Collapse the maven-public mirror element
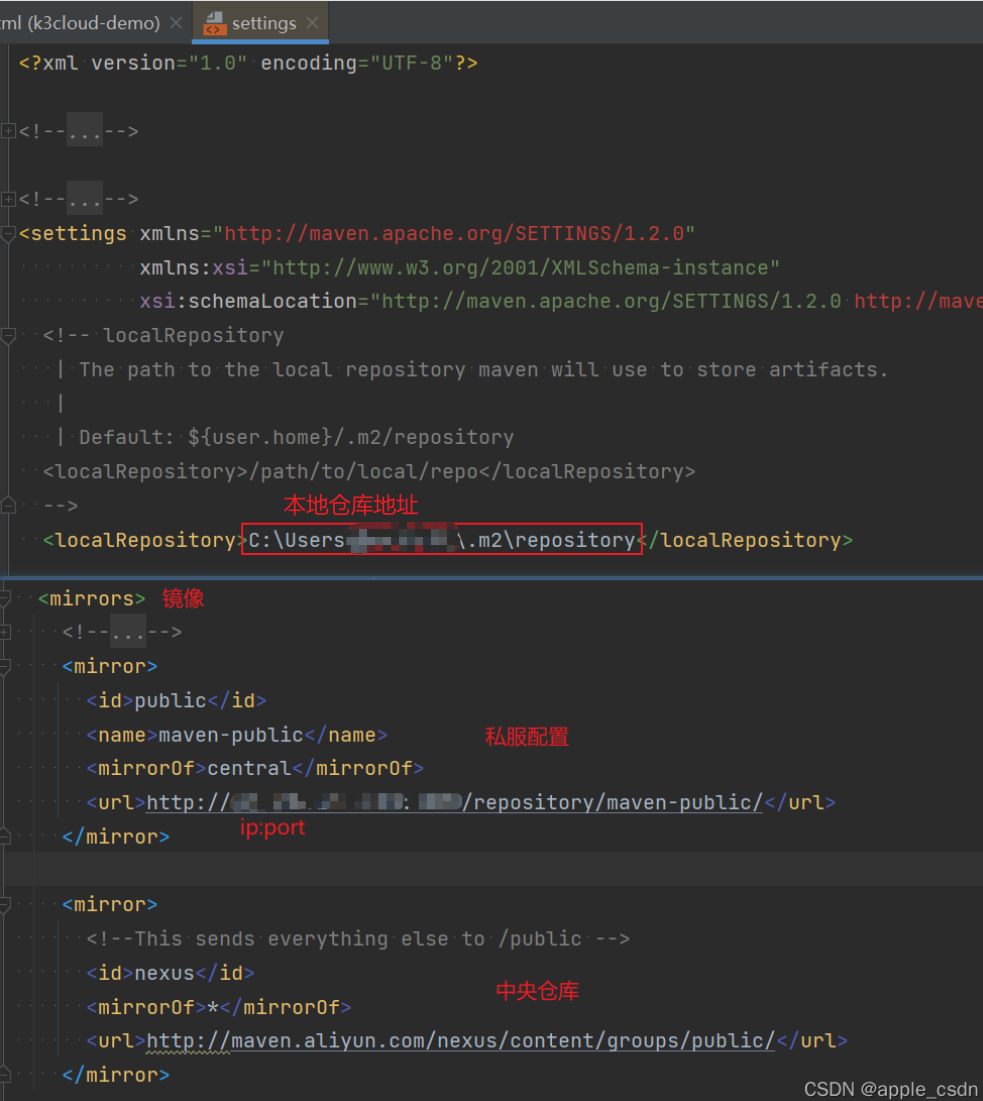983x1101 pixels. point(5,666)
